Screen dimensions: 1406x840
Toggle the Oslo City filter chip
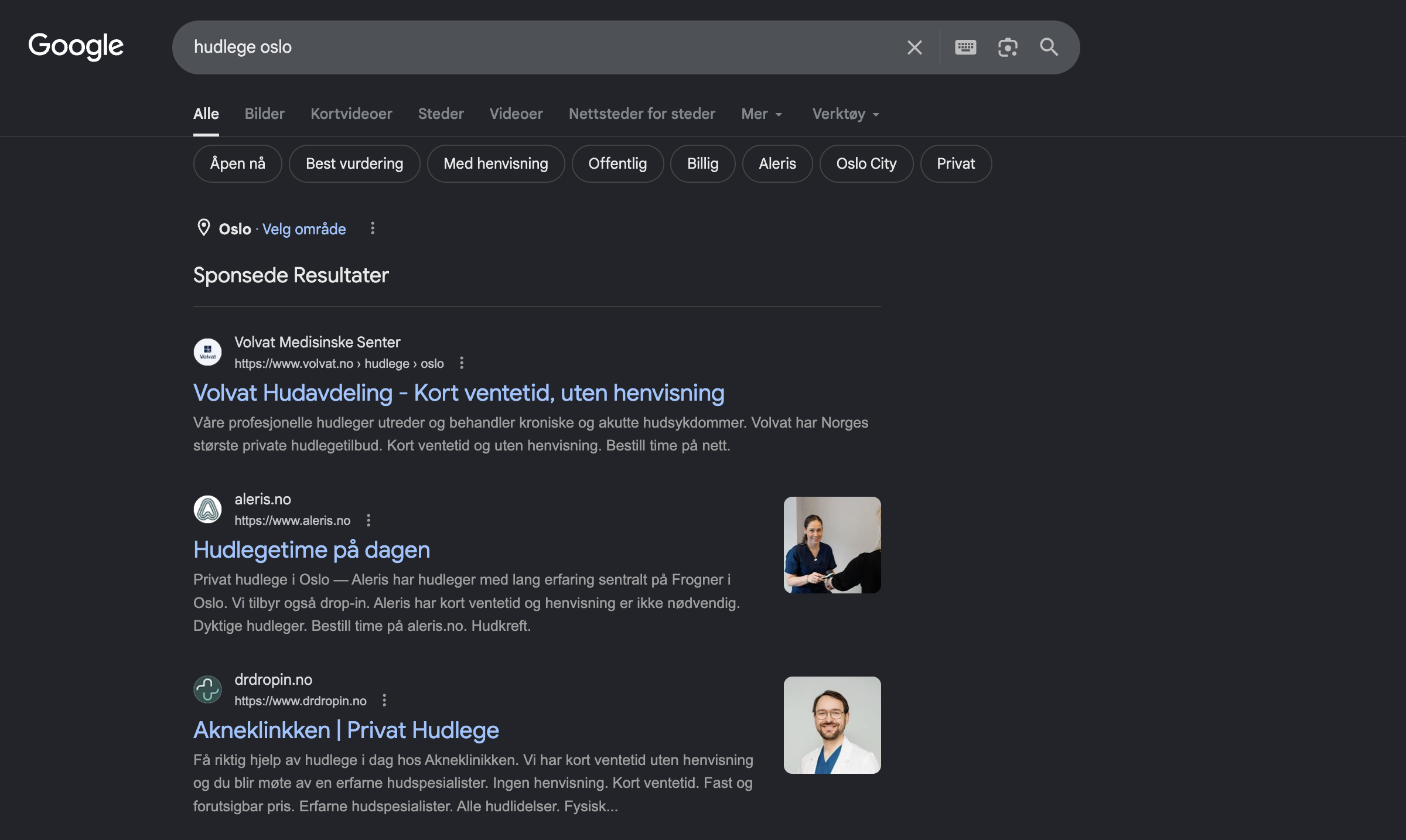point(866,163)
